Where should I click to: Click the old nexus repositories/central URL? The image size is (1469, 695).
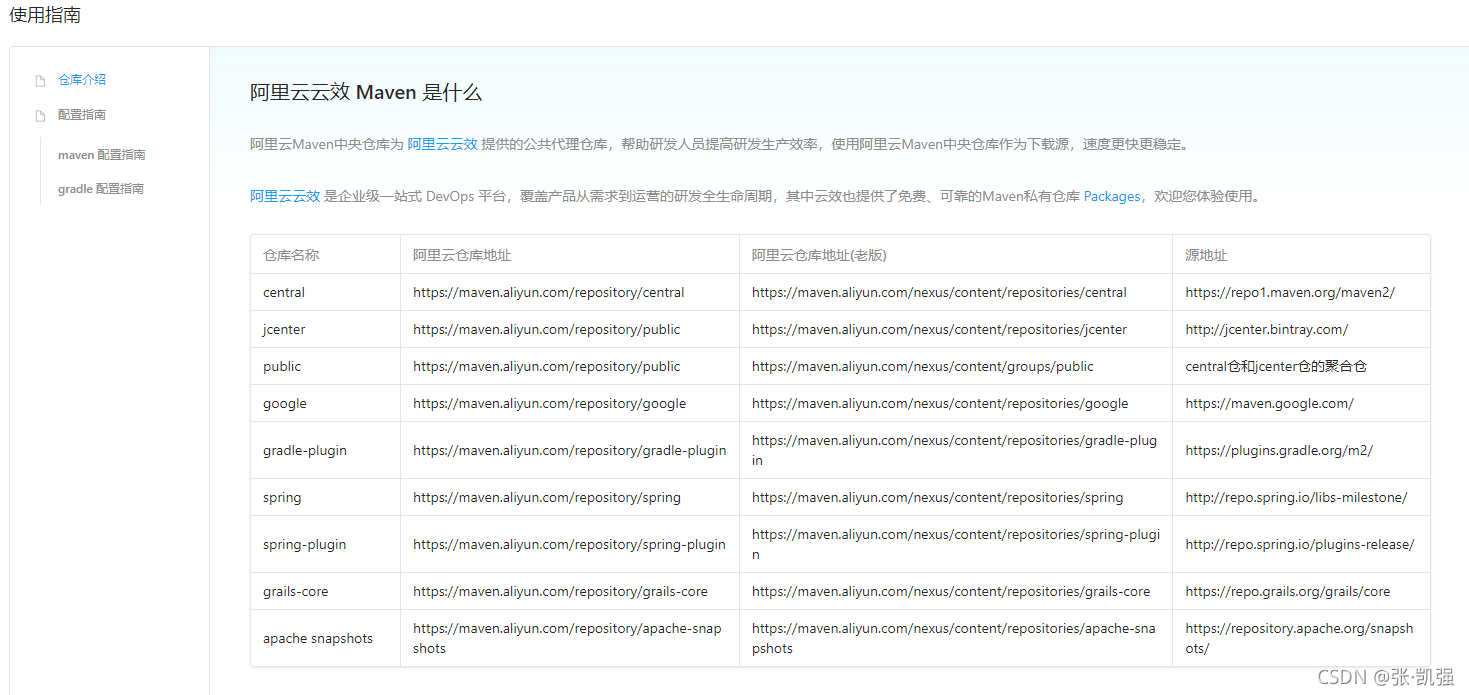pyautogui.click(x=940, y=293)
